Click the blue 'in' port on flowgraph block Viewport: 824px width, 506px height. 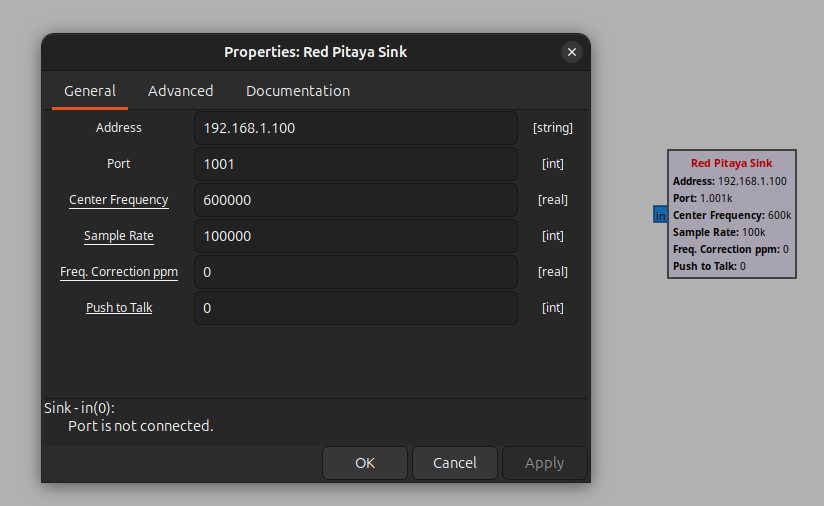(660, 214)
